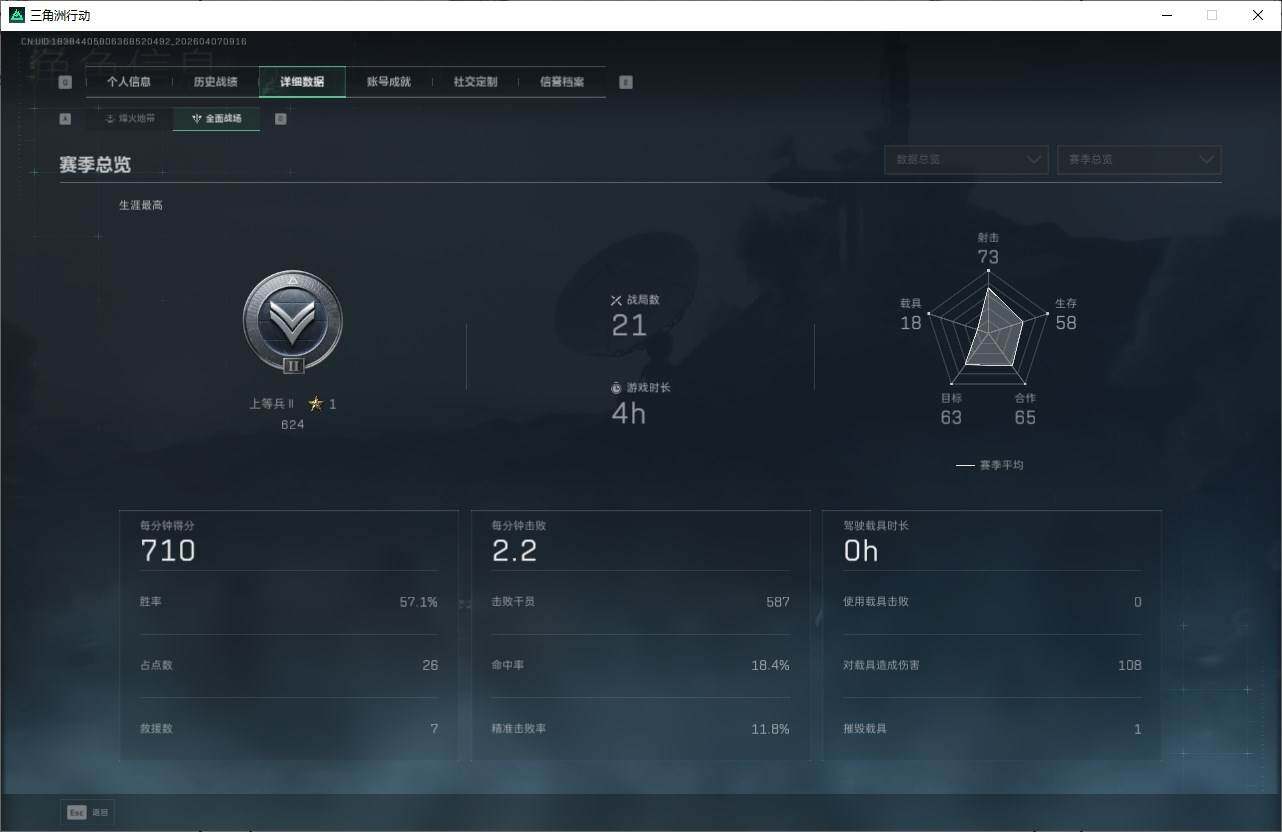Click the 上等兵 II rank badge
The height and width of the screenshot is (832, 1282).
(x=293, y=322)
